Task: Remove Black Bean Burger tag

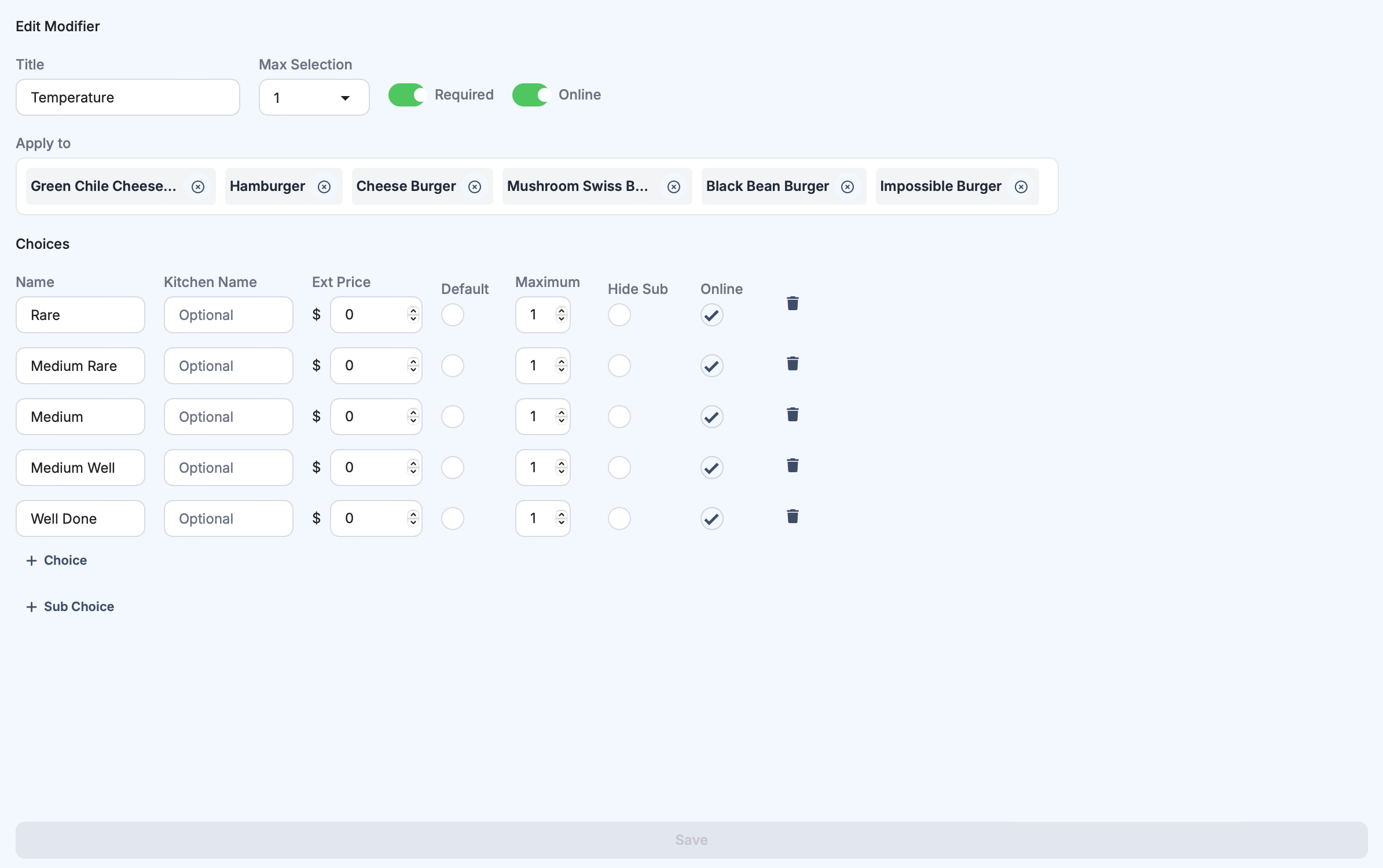Action: coord(848,187)
